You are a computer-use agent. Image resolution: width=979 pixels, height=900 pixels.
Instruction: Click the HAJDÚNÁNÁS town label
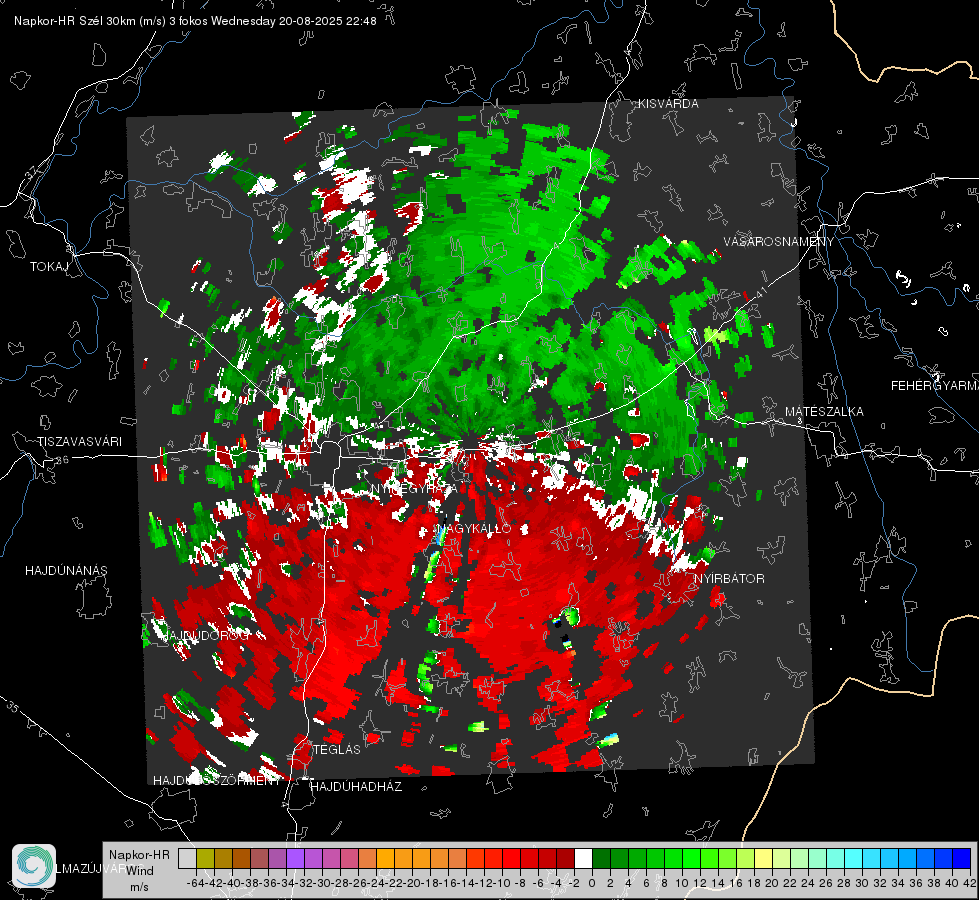[x=66, y=570]
